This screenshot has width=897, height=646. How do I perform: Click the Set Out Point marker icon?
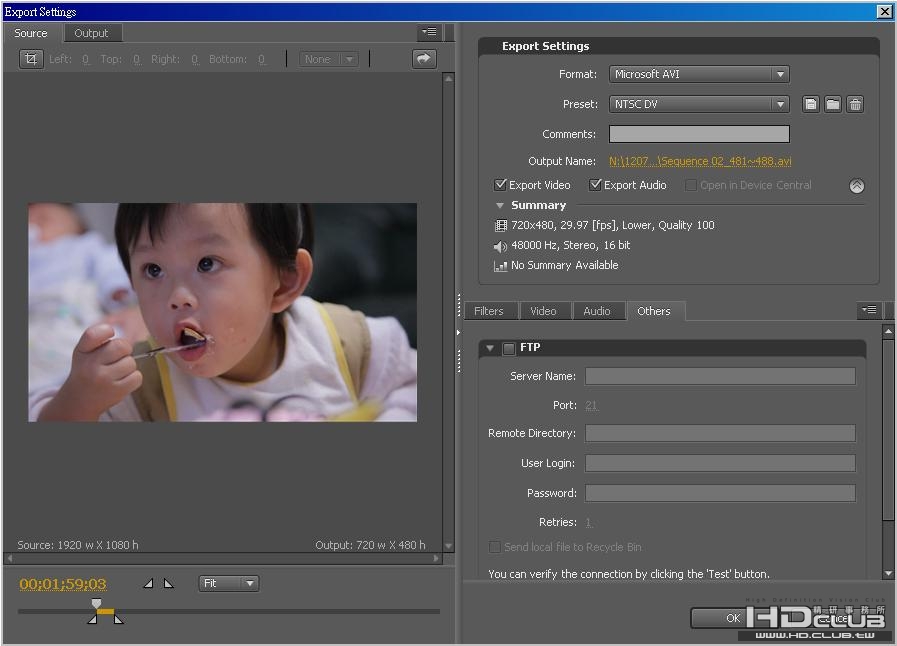(168, 583)
